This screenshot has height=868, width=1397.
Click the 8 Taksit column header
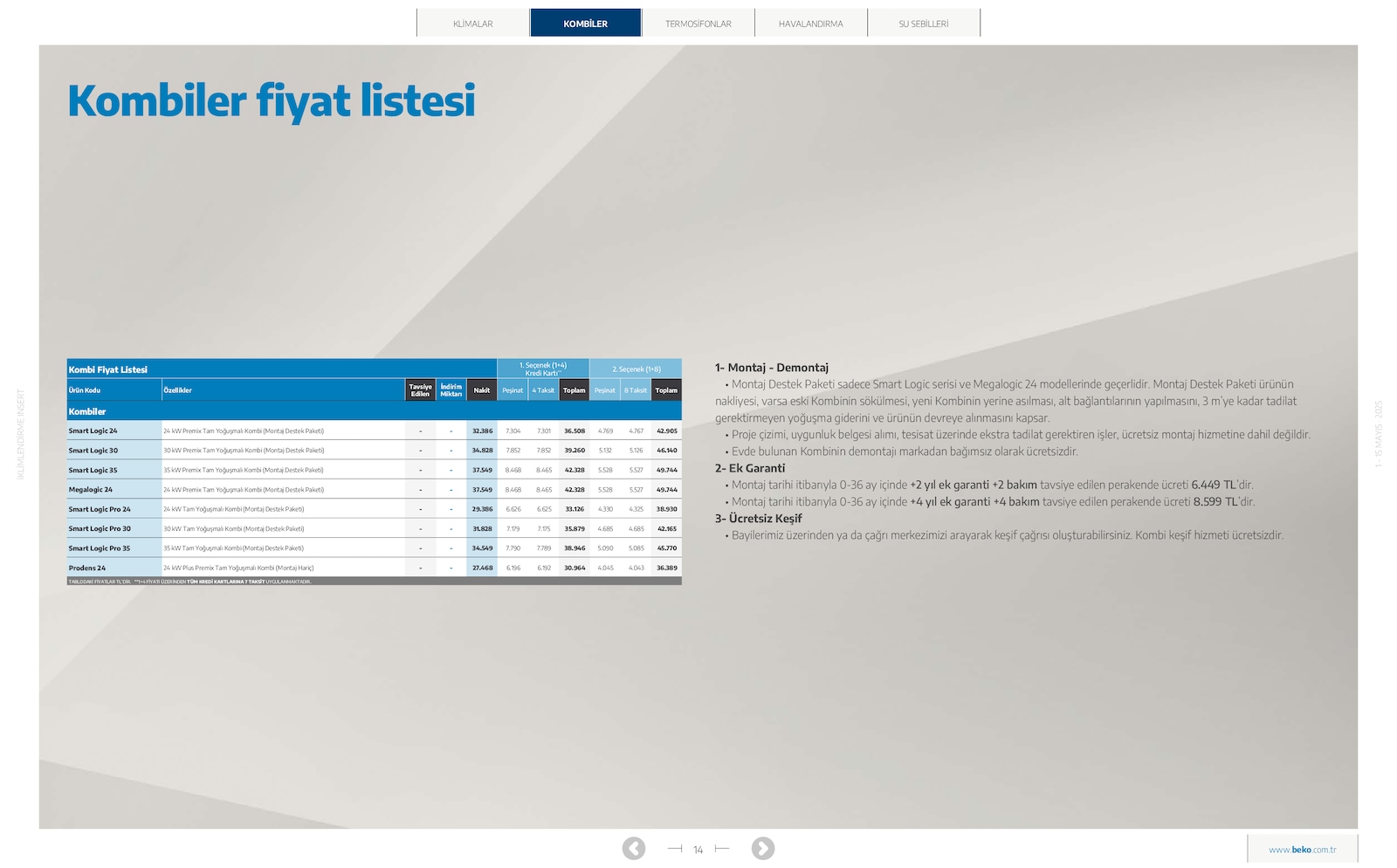pyautogui.click(x=636, y=390)
